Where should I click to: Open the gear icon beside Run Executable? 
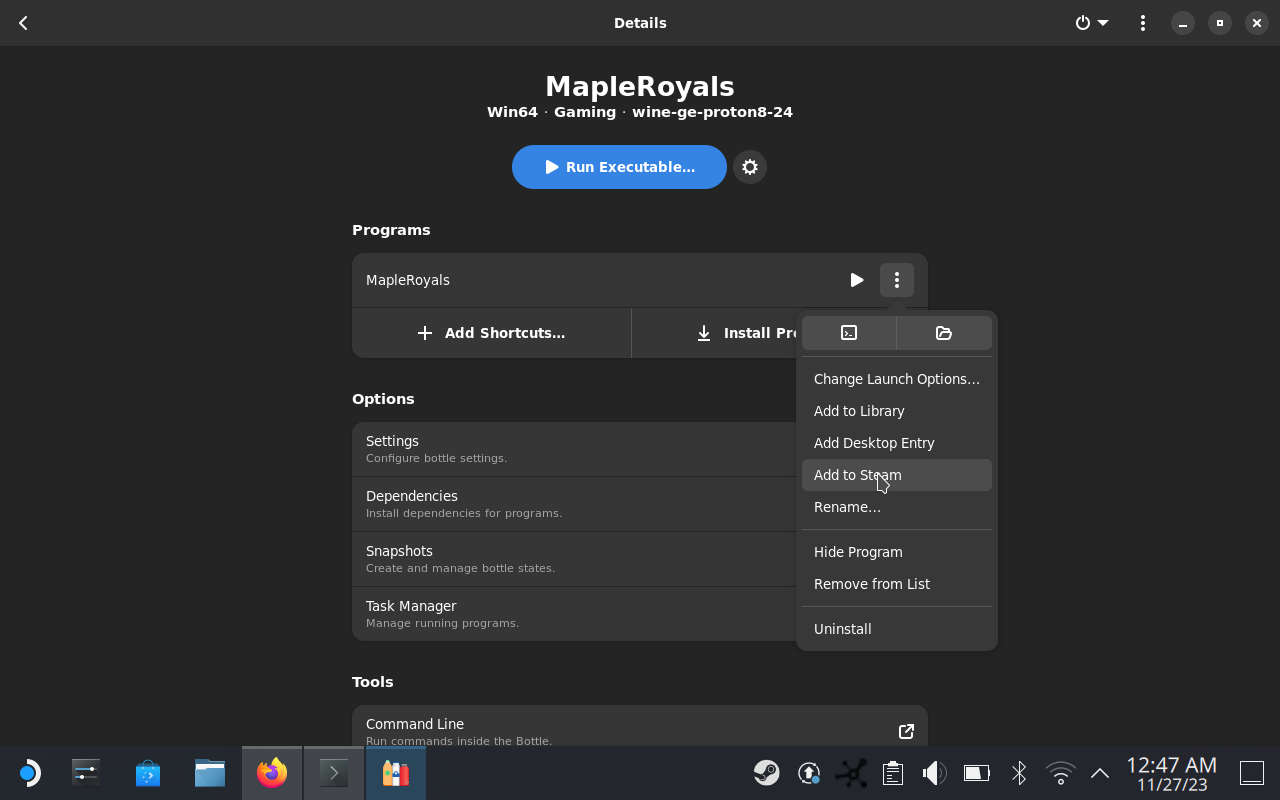[750, 167]
